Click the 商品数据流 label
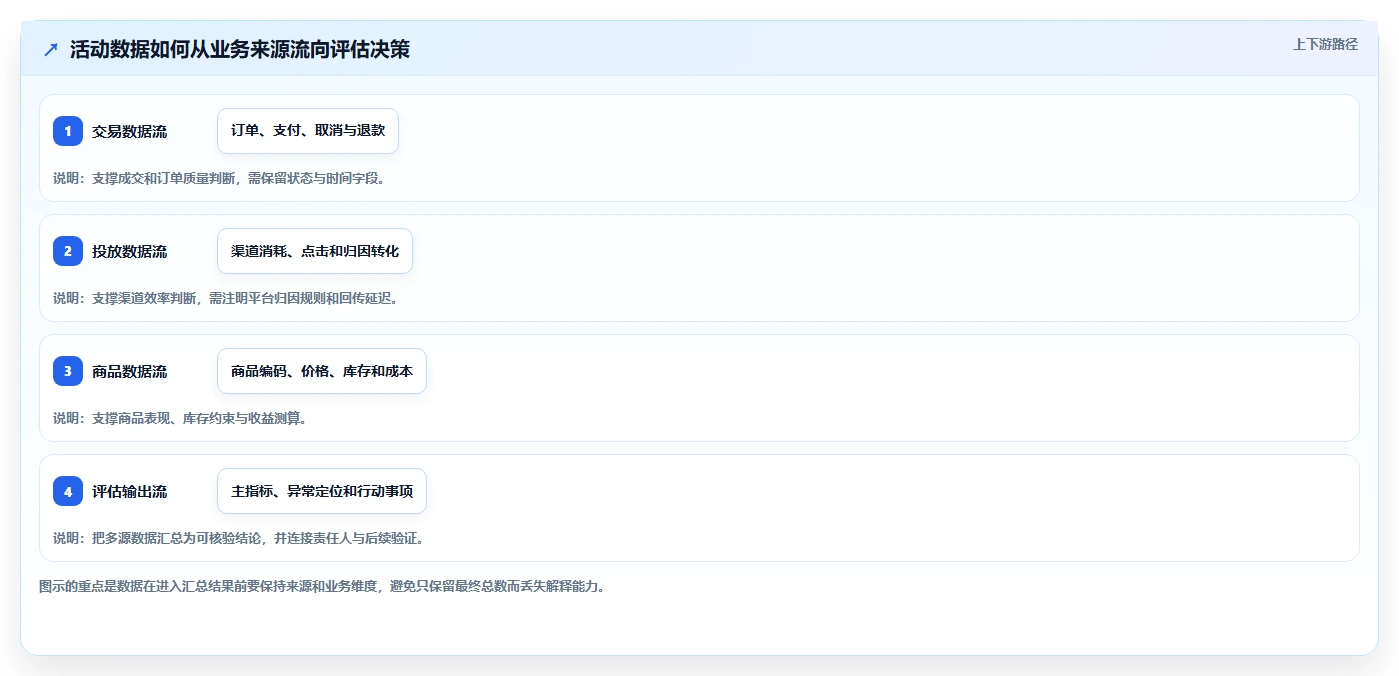 tap(129, 371)
